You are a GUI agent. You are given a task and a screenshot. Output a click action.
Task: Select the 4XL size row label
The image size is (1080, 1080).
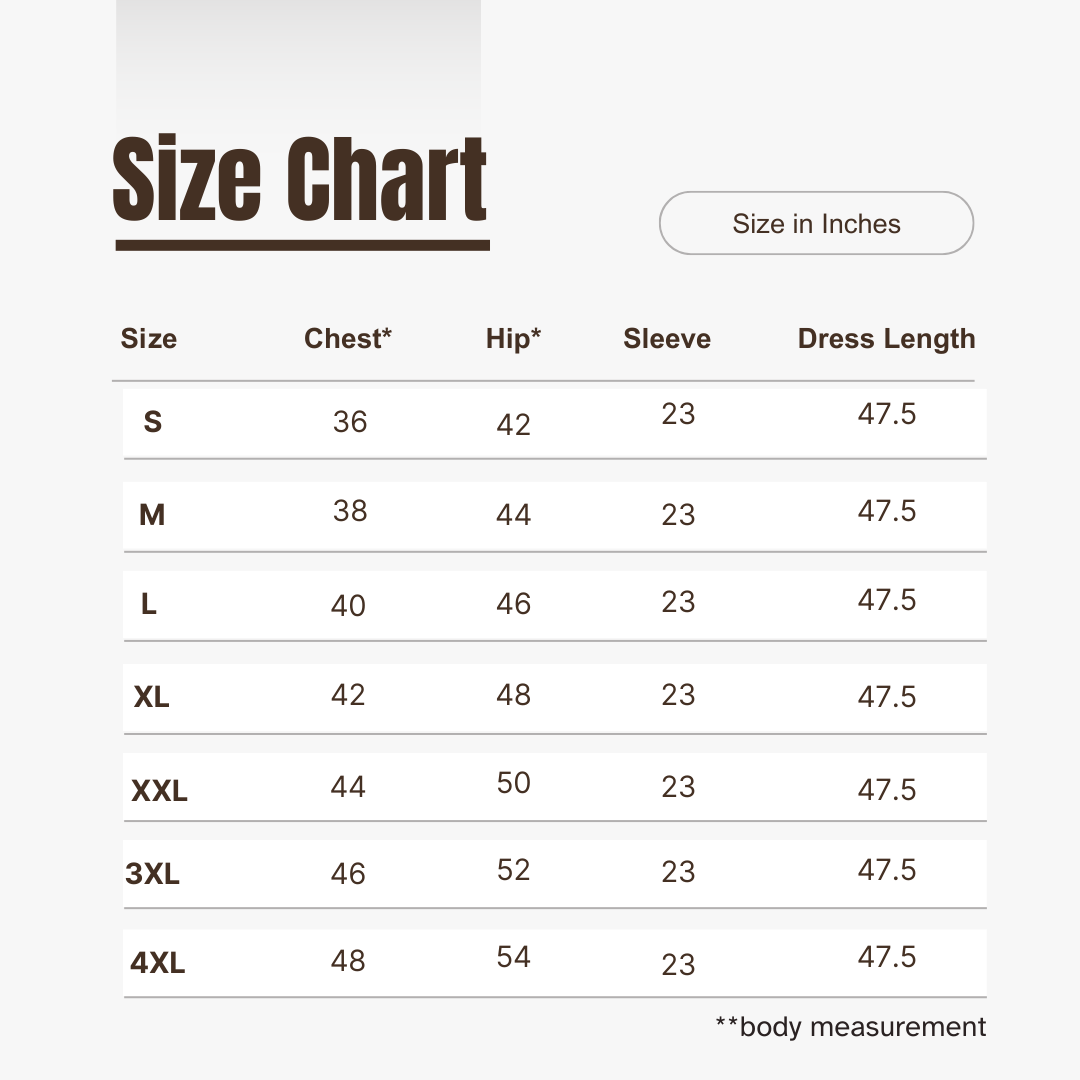point(157,963)
